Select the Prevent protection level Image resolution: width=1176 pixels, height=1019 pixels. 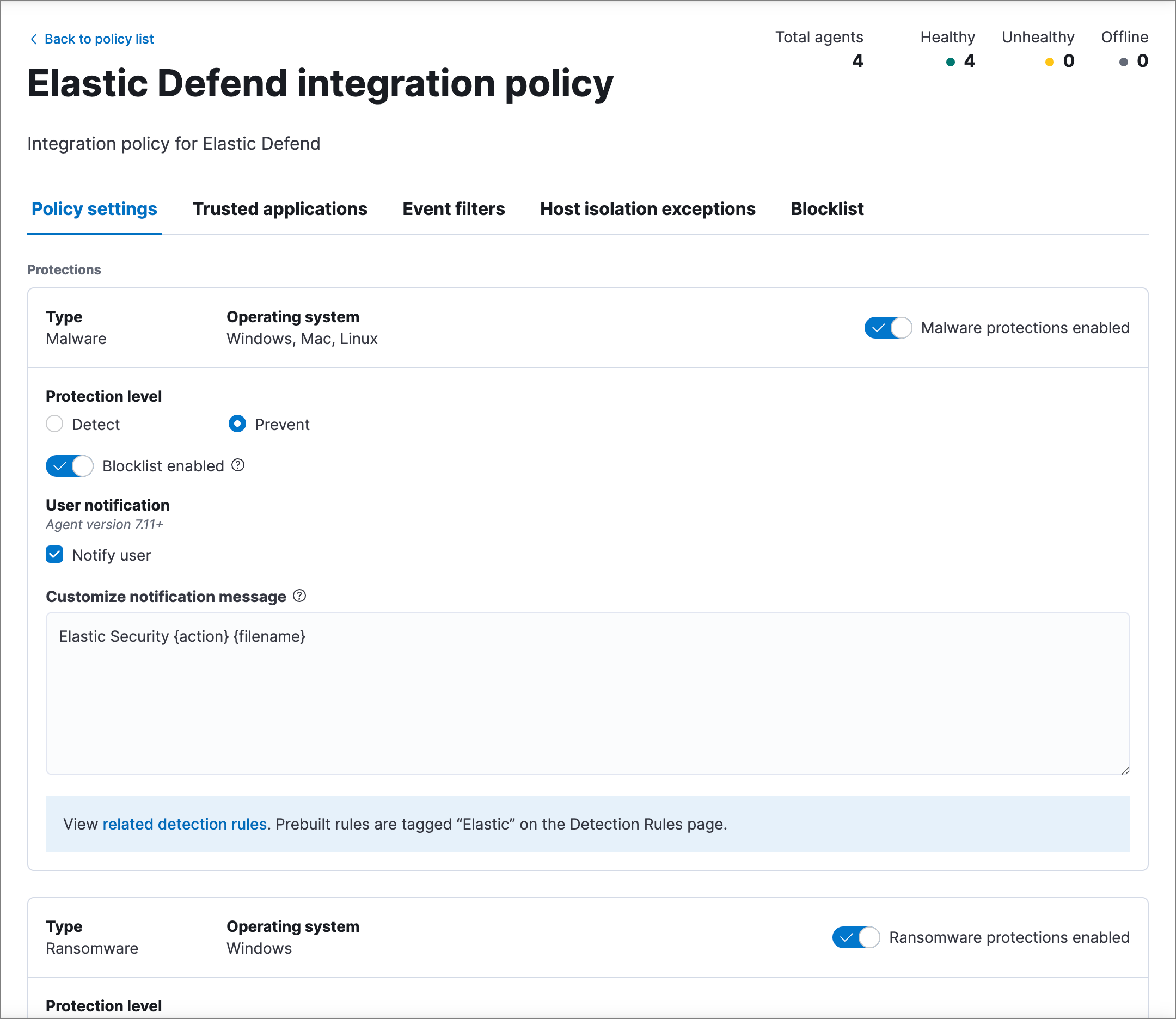tap(237, 423)
